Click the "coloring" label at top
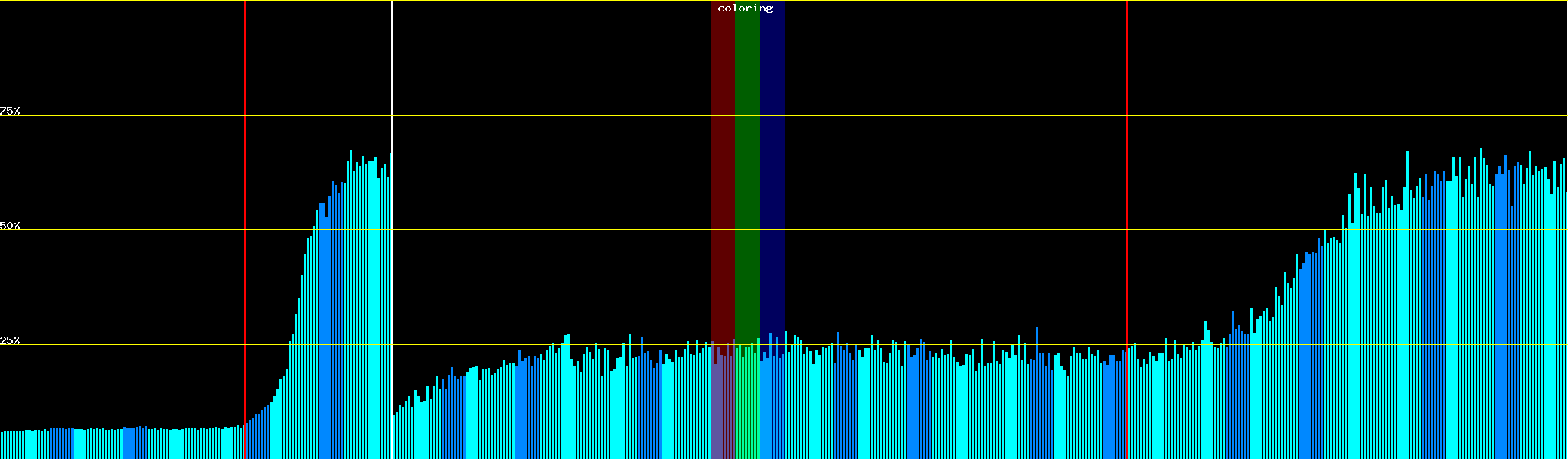This screenshot has width=1568, height=459. pyautogui.click(x=745, y=8)
